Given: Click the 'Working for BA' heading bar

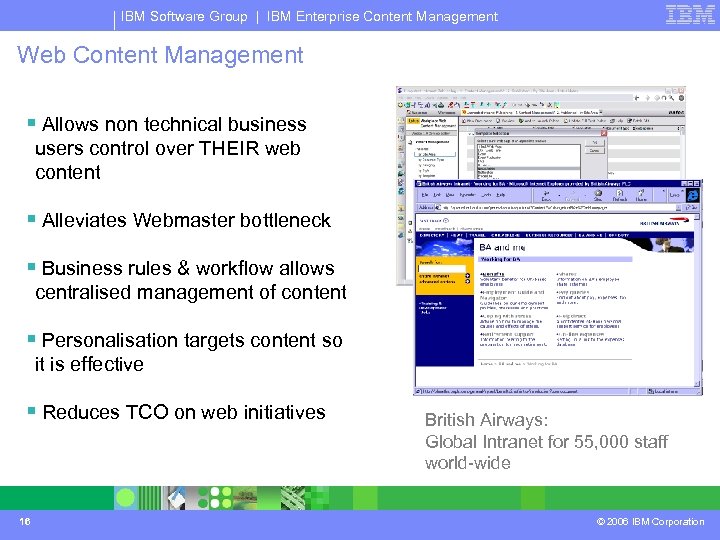Looking at the screenshot, I should [556, 259].
